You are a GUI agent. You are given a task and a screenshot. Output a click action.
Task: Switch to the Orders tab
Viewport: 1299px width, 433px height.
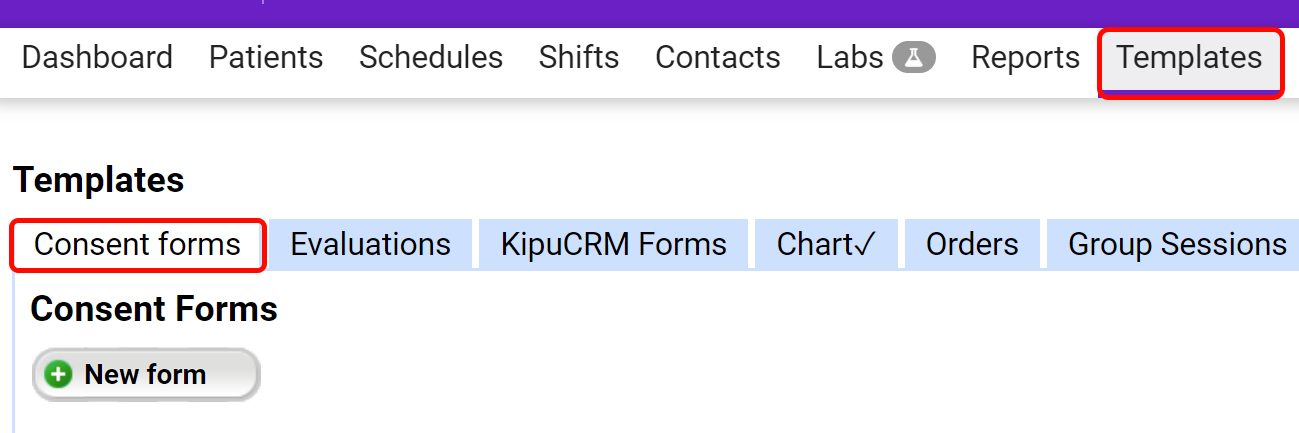tap(972, 245)
